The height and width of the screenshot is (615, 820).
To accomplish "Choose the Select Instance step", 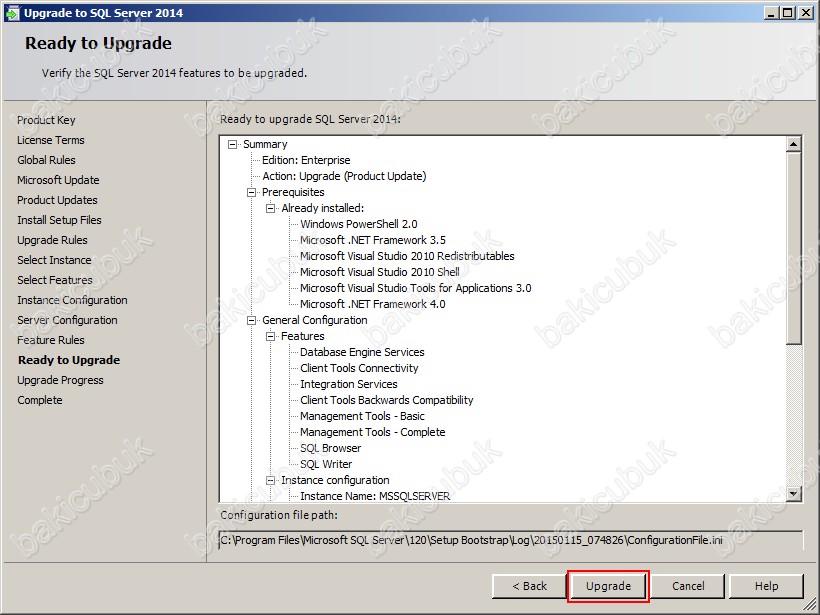I will coord(54,260).
